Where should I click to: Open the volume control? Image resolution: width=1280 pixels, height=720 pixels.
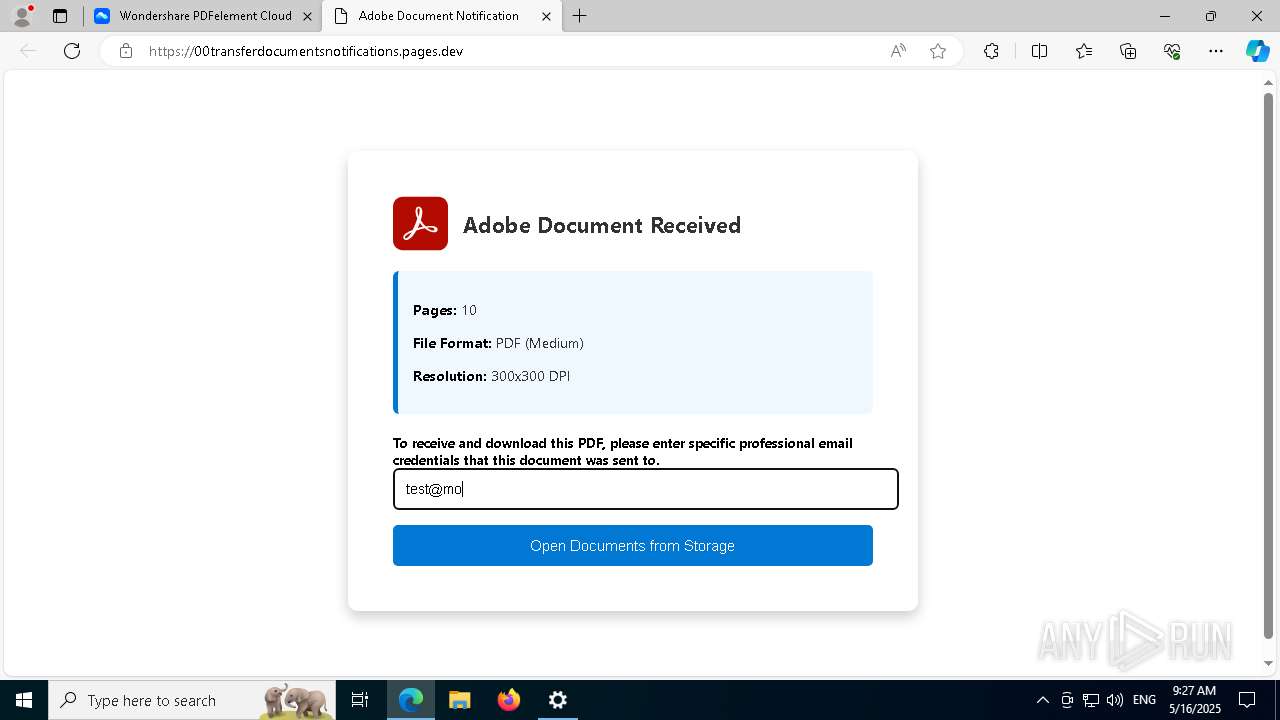pos(1115,700)
